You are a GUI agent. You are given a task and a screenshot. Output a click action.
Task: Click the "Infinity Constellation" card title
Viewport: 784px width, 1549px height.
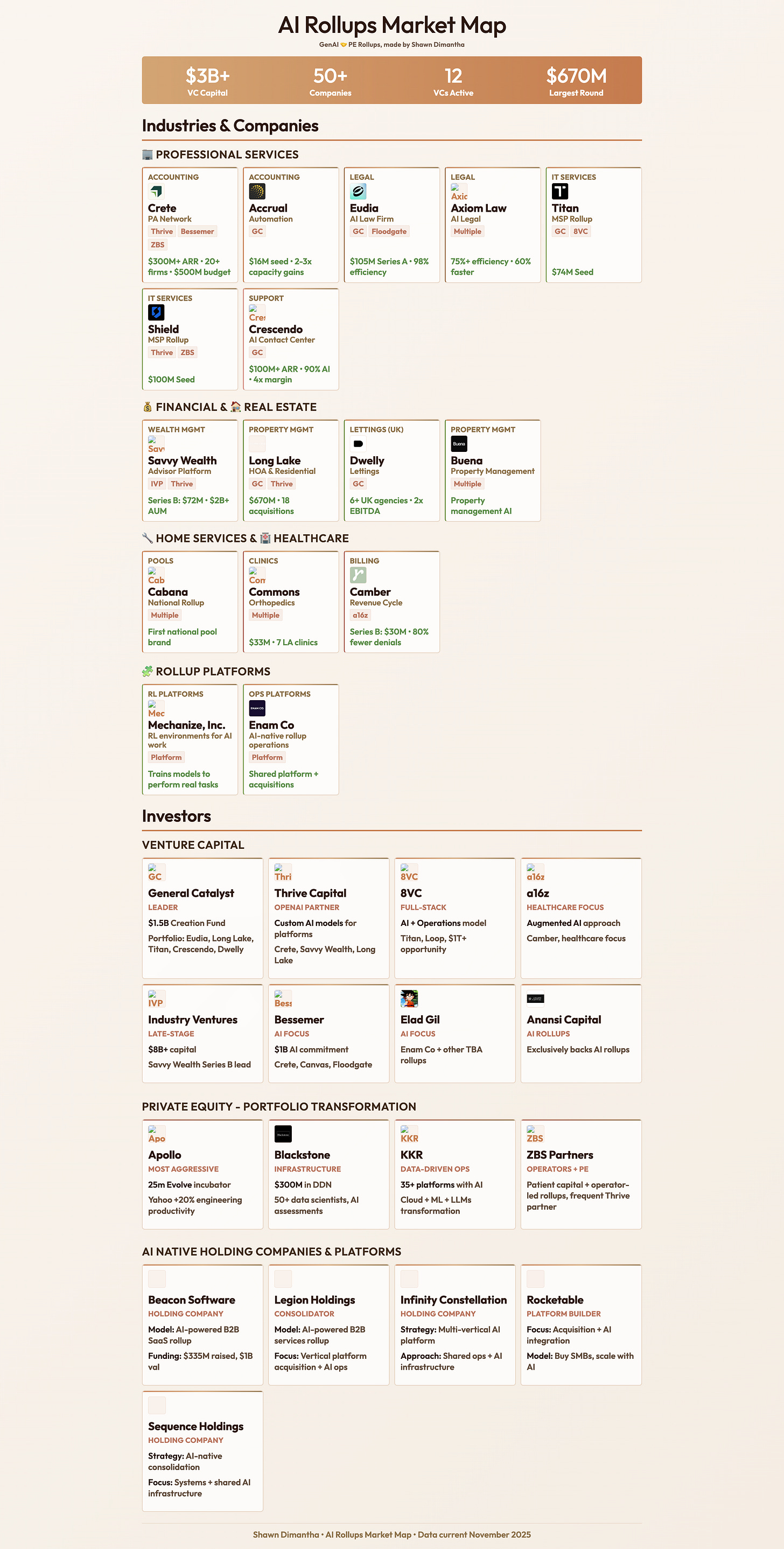pos(453,1300)
